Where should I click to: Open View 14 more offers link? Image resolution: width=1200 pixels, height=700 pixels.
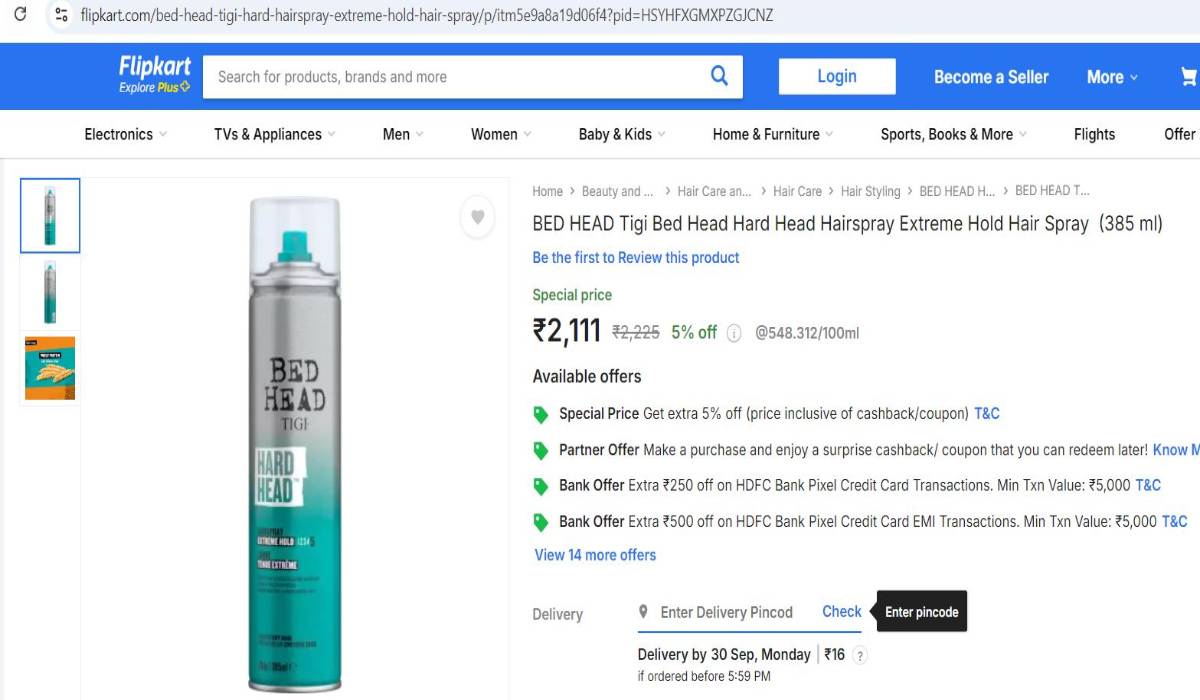click(x=595, y=555)
